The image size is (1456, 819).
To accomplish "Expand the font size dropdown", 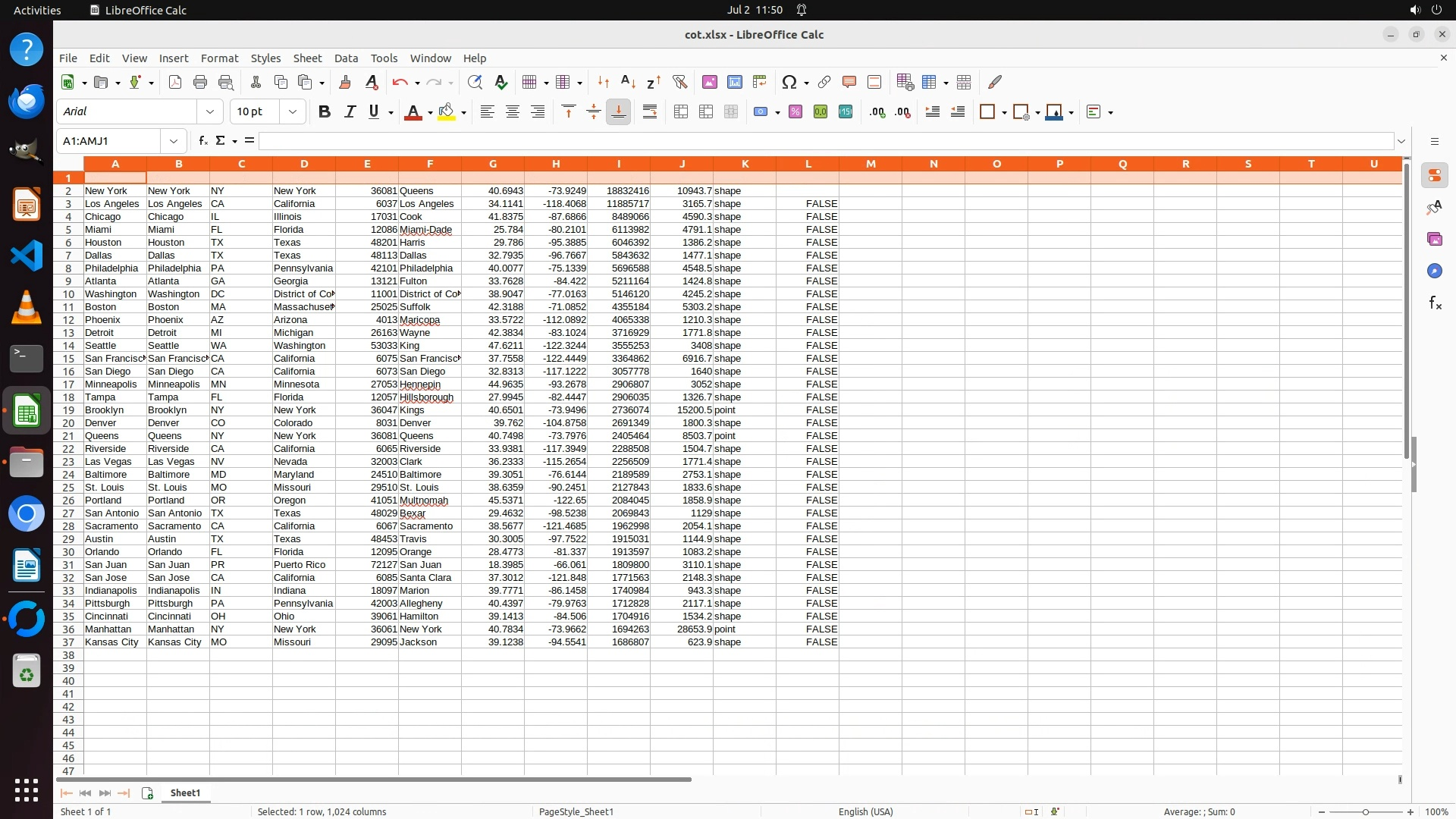I will point(293,112).
